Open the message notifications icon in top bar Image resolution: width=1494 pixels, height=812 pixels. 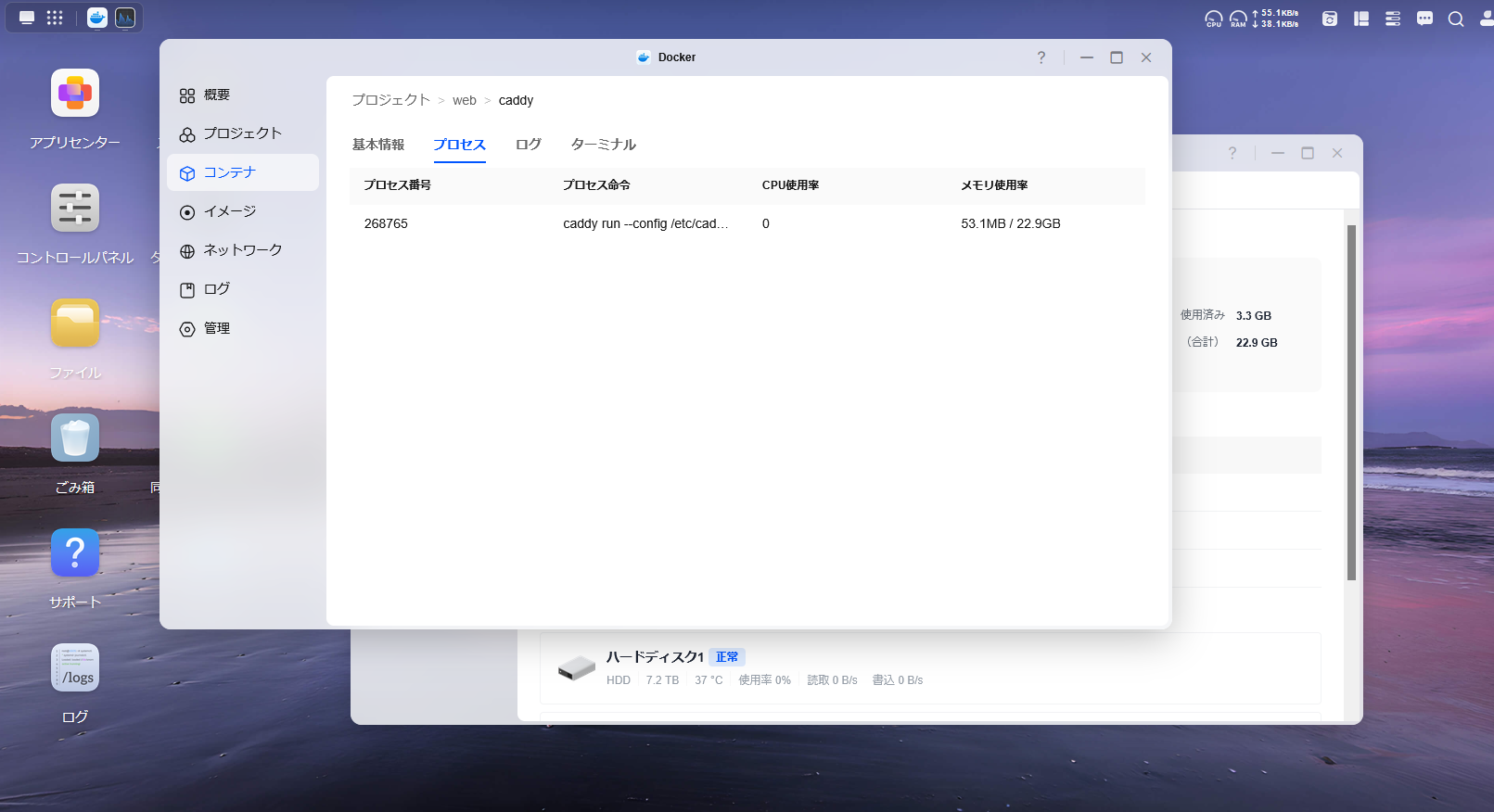coord(1424,19)
